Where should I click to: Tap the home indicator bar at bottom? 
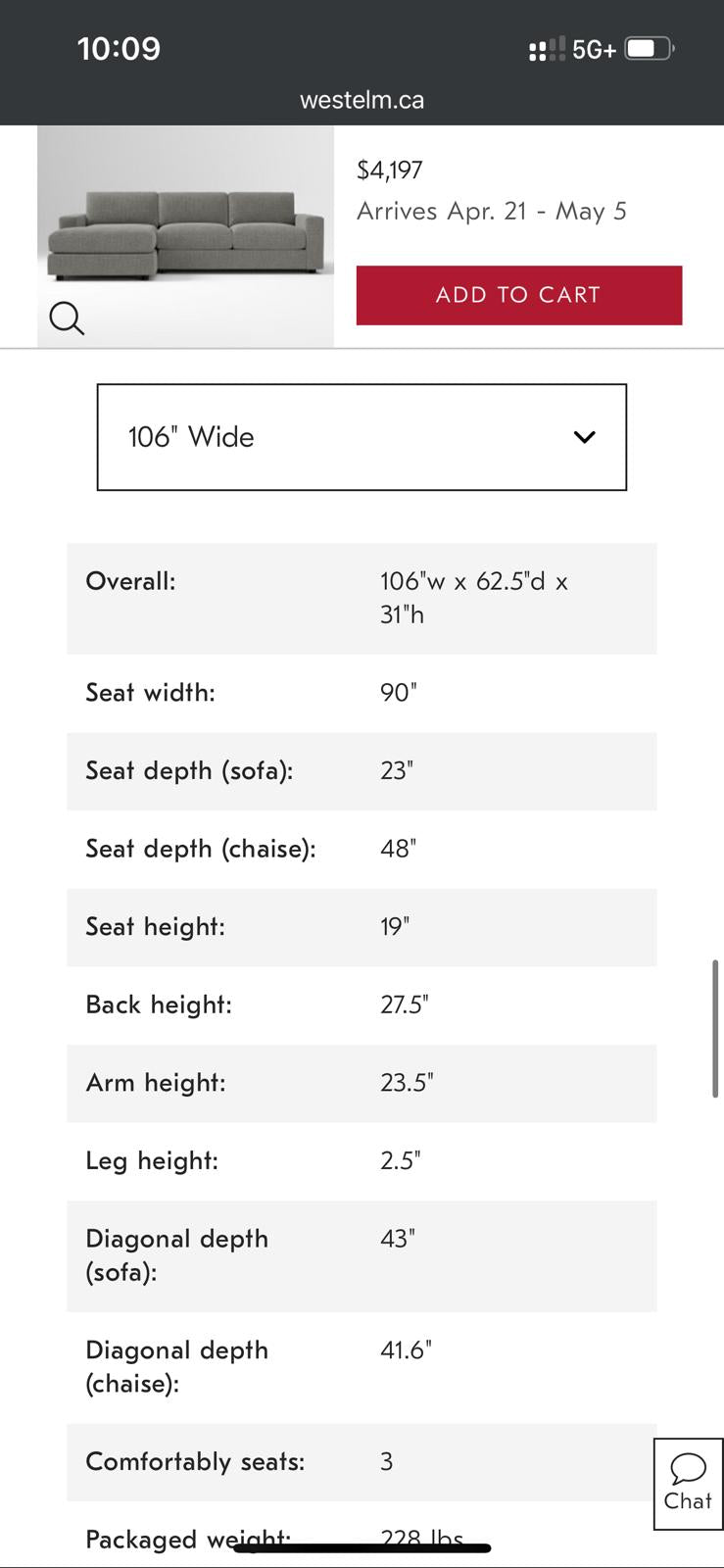(362, 1548)
